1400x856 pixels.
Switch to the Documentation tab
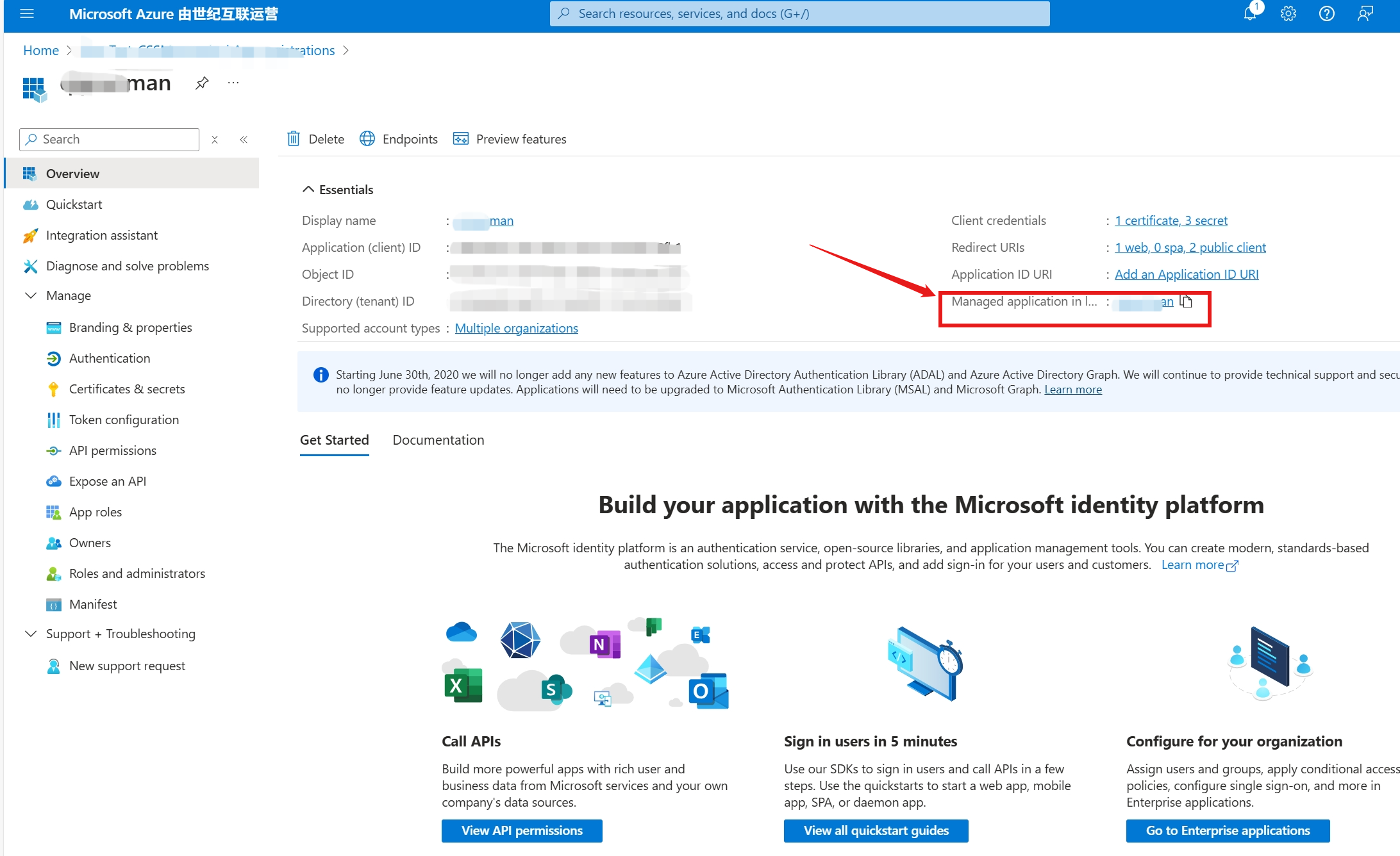pyautogui.click(x=438, y=440)
